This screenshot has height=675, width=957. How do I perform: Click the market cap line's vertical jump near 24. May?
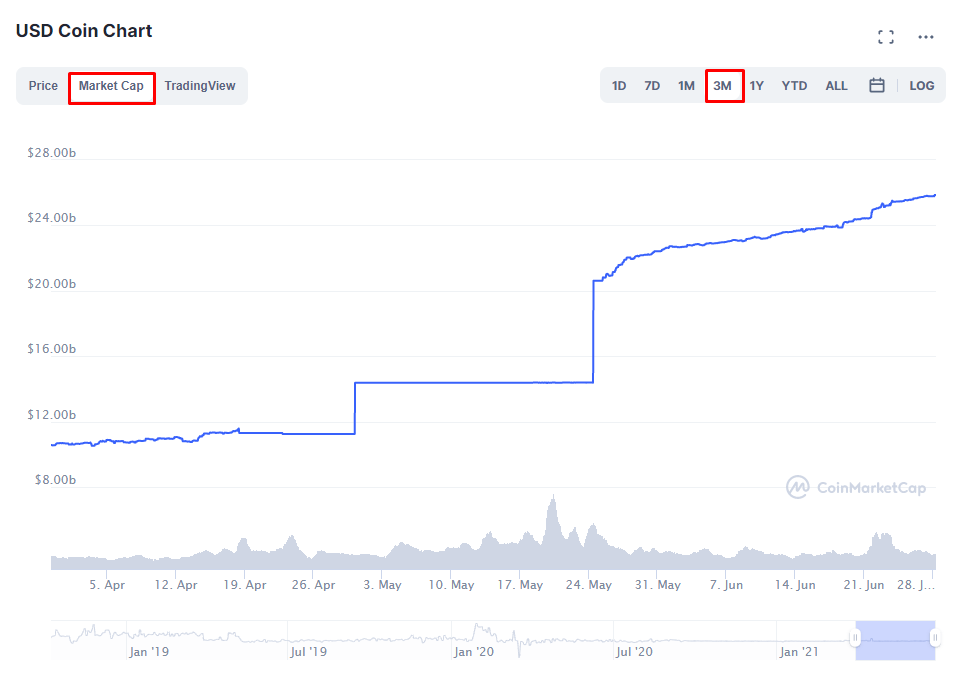(593, 331)
